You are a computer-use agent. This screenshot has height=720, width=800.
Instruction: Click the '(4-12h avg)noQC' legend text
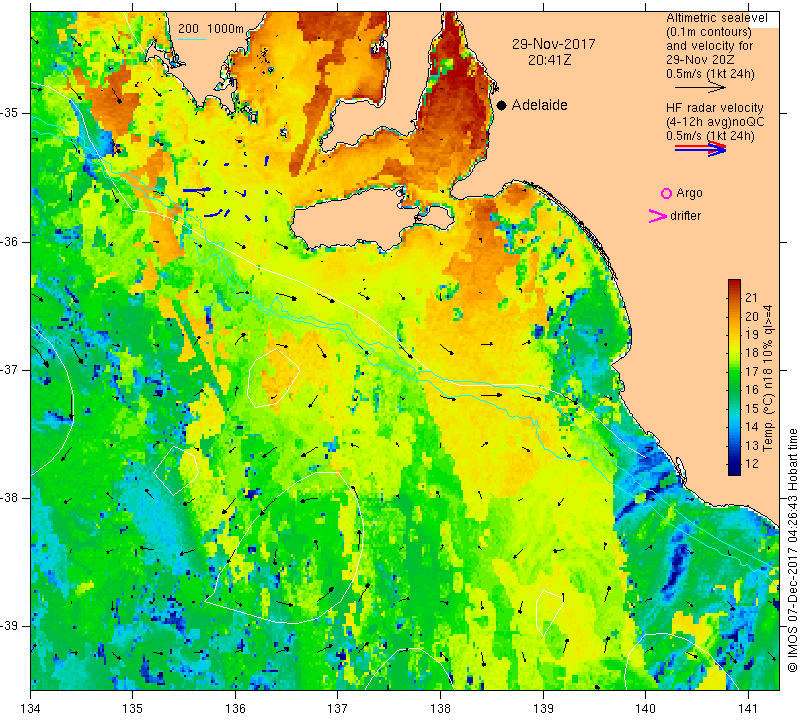(715, 122)
